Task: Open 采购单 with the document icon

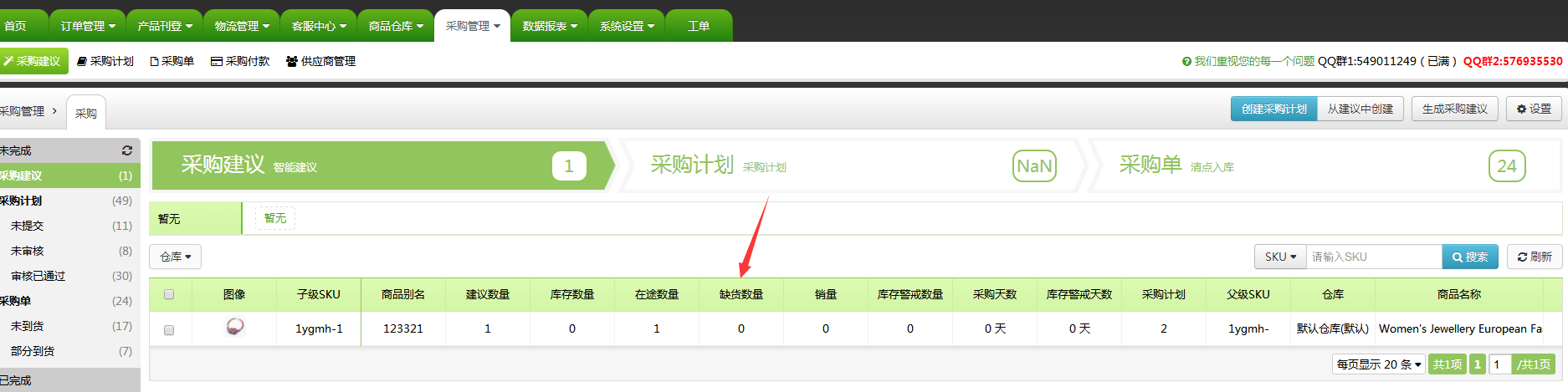Action: [x=154, y=61]
